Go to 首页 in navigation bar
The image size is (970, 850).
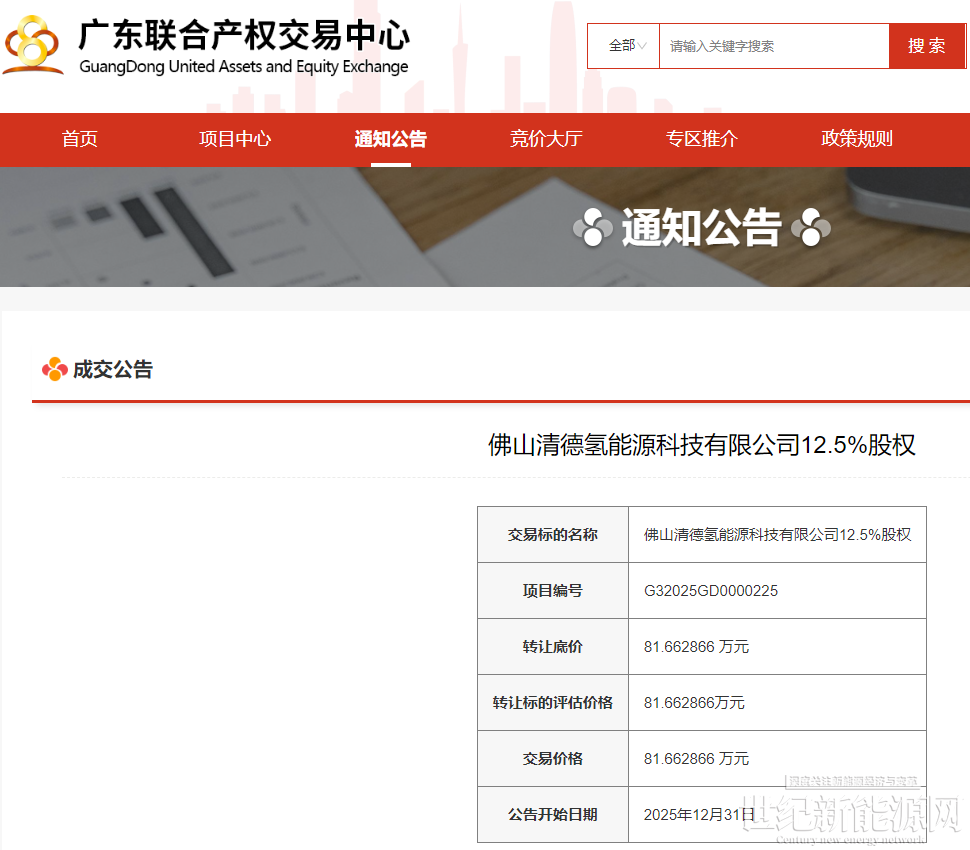pos(80,139)
